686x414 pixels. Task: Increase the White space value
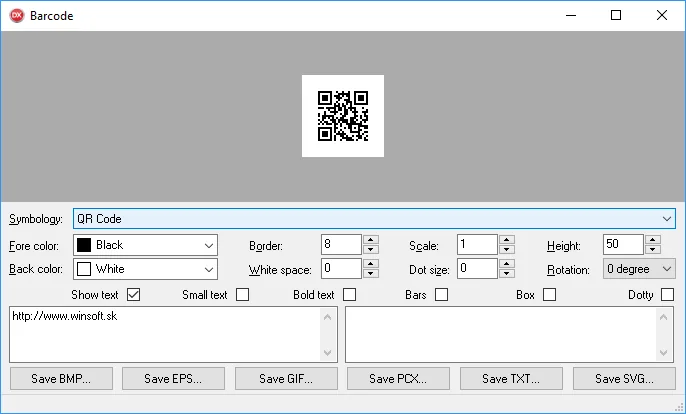pyautogui.click(x=371, y=263)
